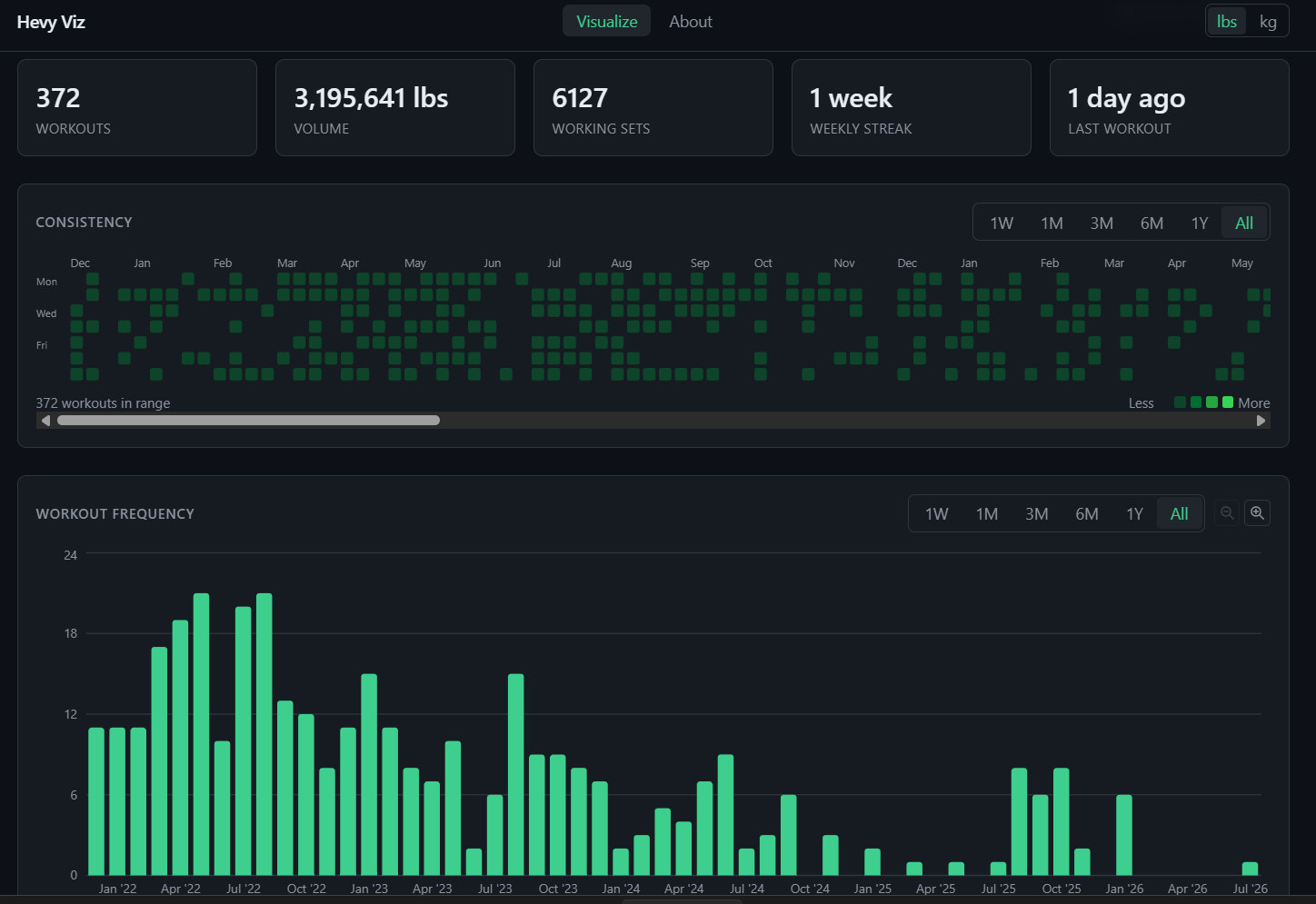This screenshot has height=904, width=1316.
Task: Click the right arrow of the Consistency scrollbar
Action: tap(1261, 421)
